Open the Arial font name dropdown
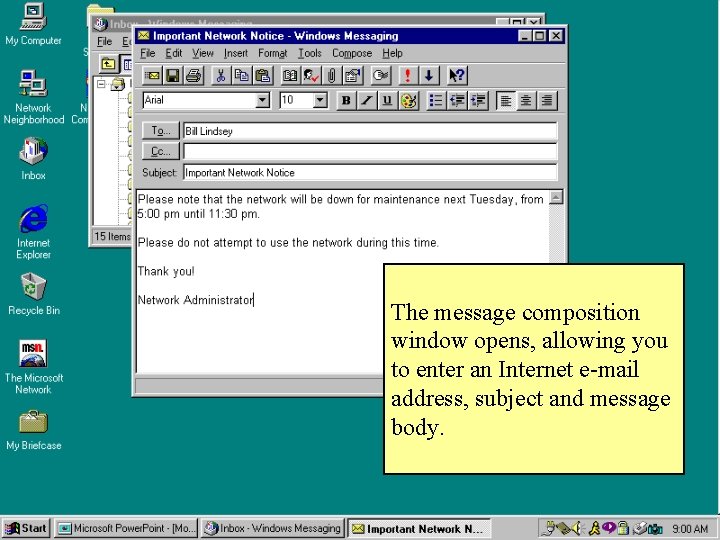The image size is (720, 540). pyautogui.click(x=263, y=100)
